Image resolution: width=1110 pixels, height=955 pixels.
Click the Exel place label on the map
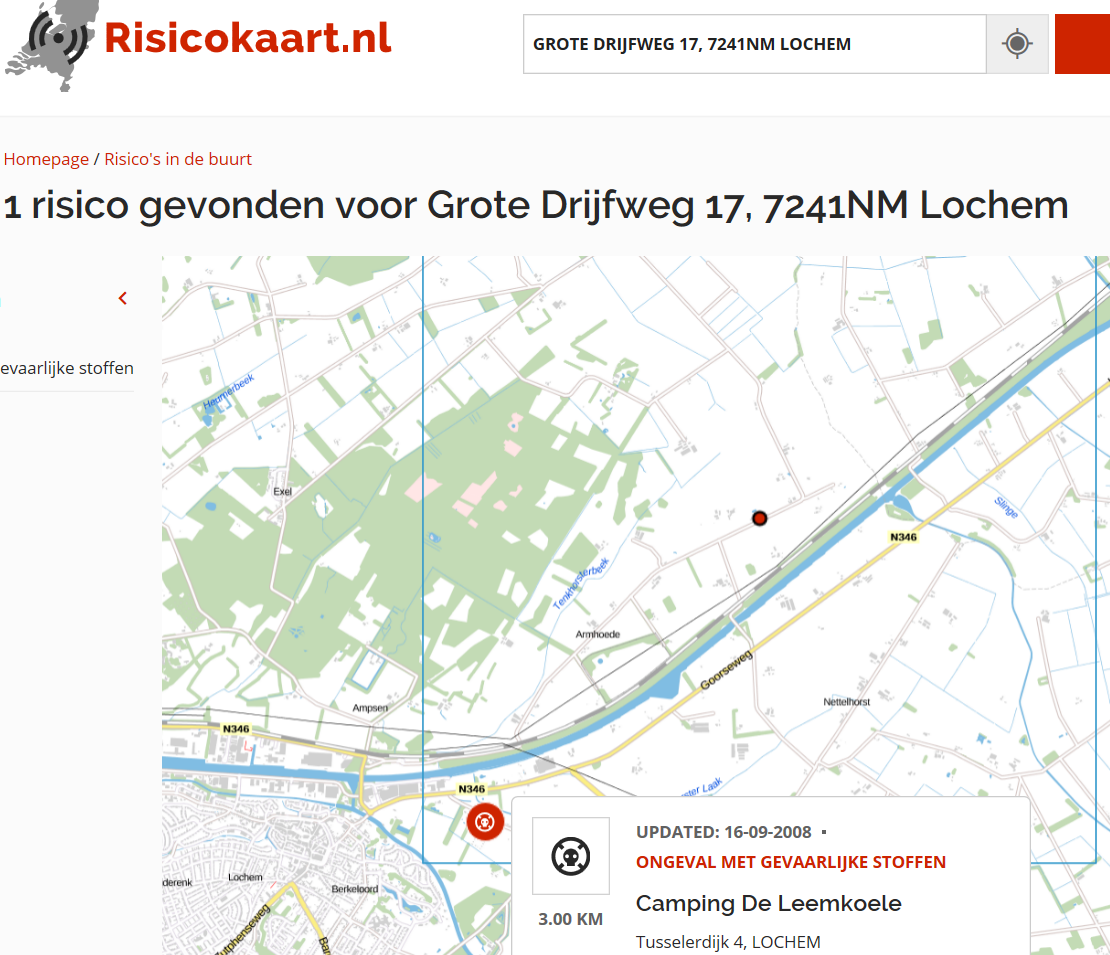coord(282,491)
